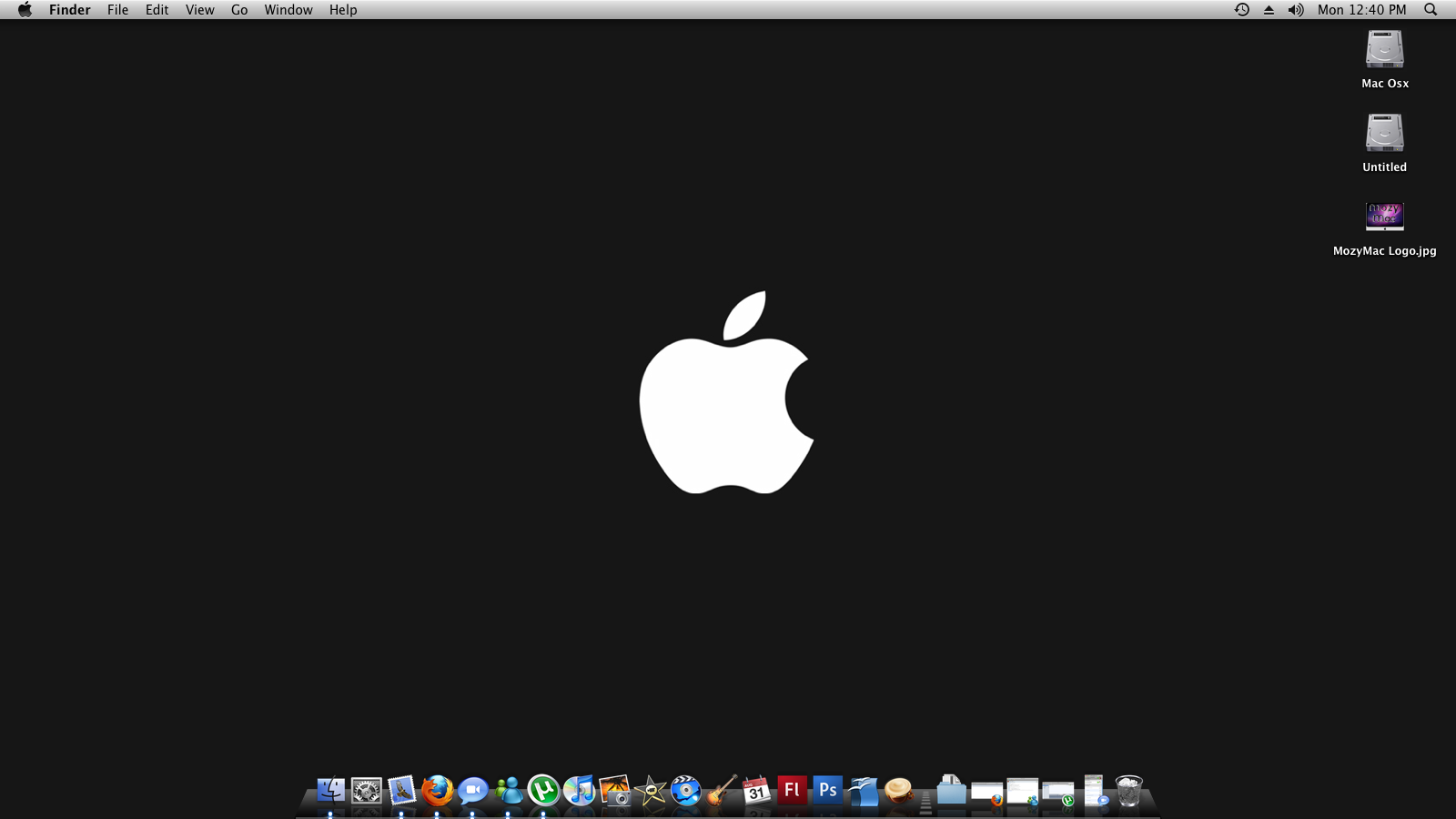The image size is (1456, 819).
Task: Restore the minimized uTorrent window from Dock
Action: (x=1058, y=794)
